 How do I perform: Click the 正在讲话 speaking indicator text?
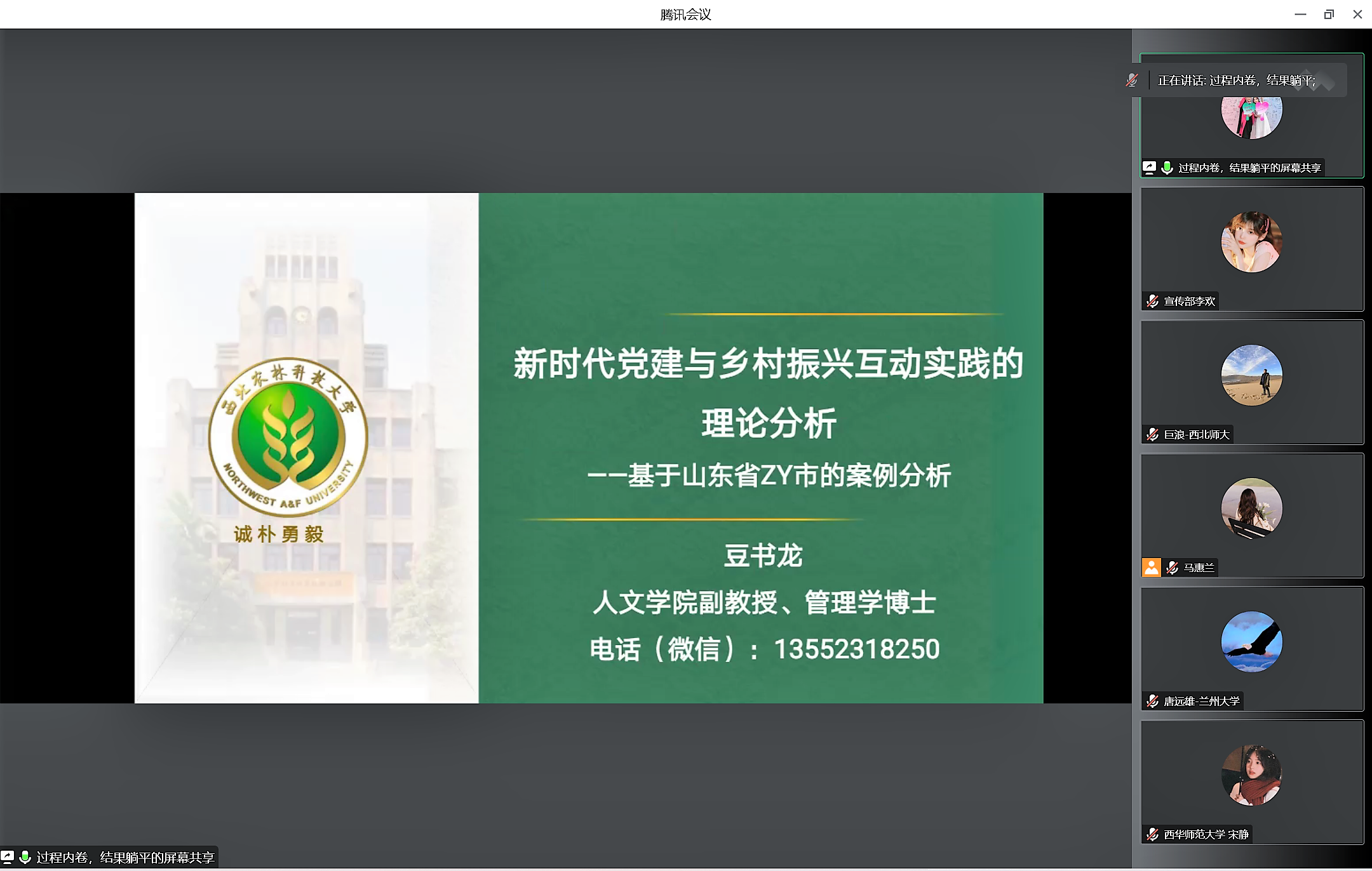pos(1236,80)
